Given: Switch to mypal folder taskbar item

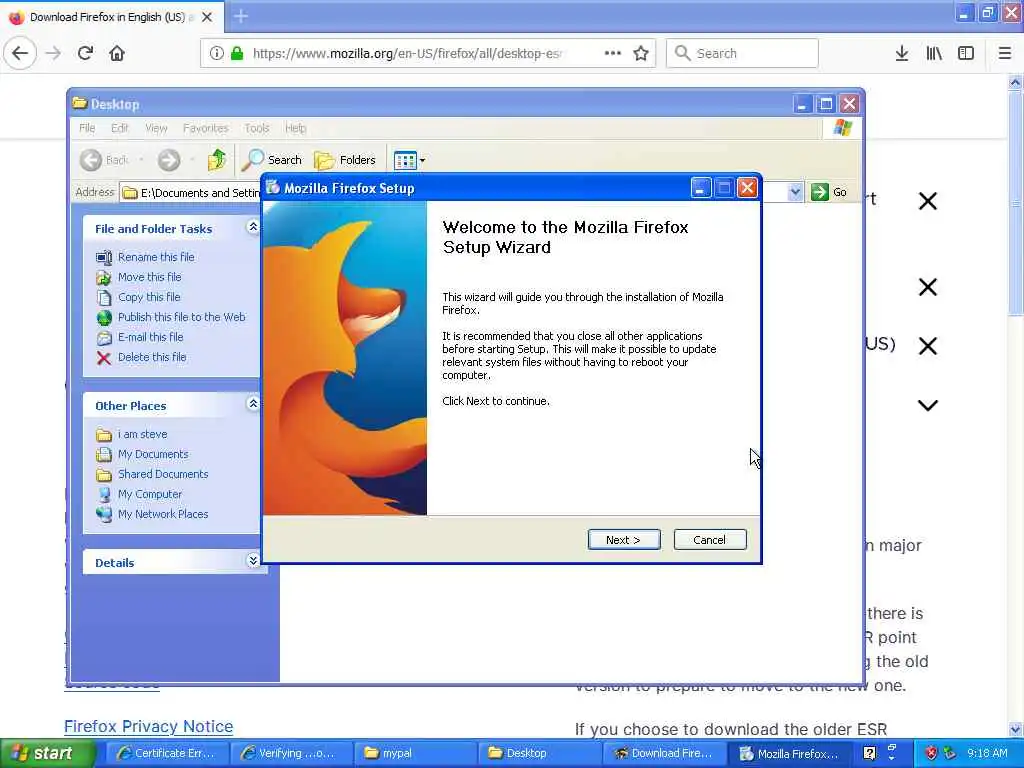Looking at the screenshot, I should point(415,753).
